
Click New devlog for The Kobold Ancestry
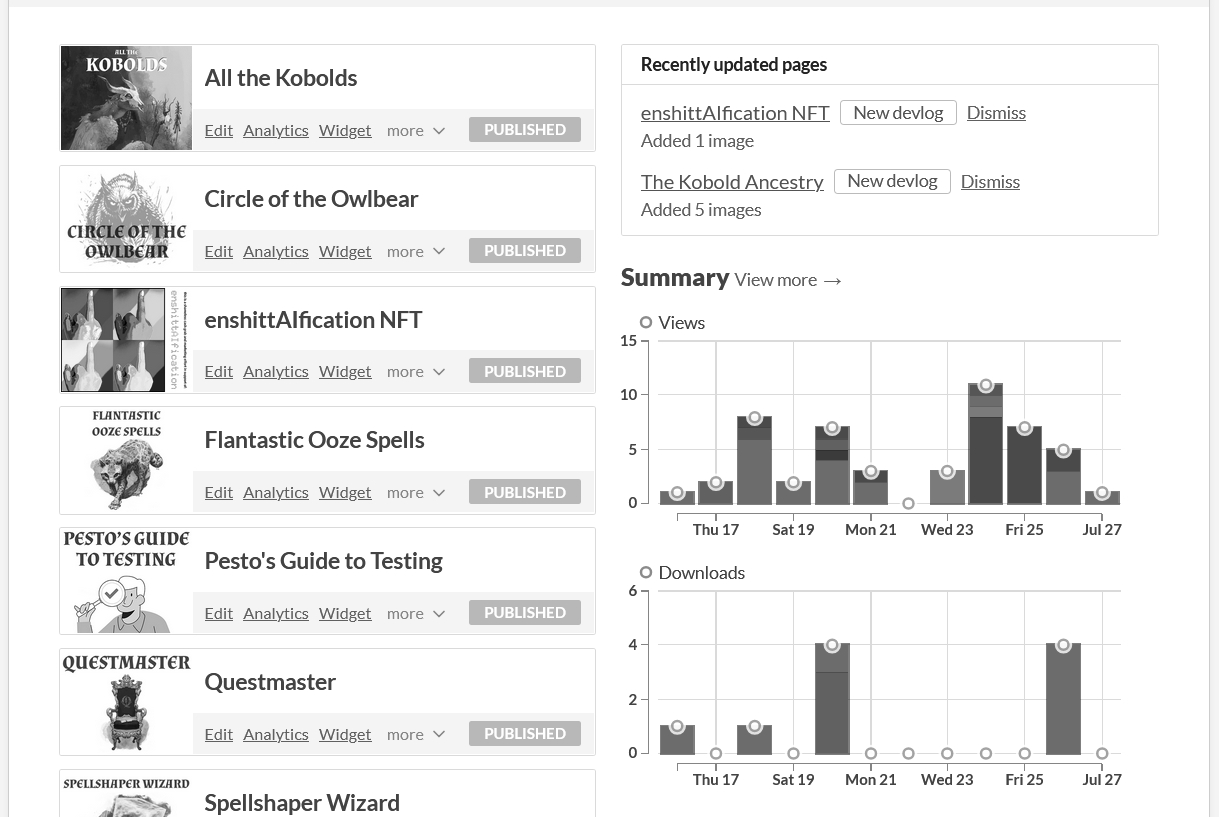(892, 182)
